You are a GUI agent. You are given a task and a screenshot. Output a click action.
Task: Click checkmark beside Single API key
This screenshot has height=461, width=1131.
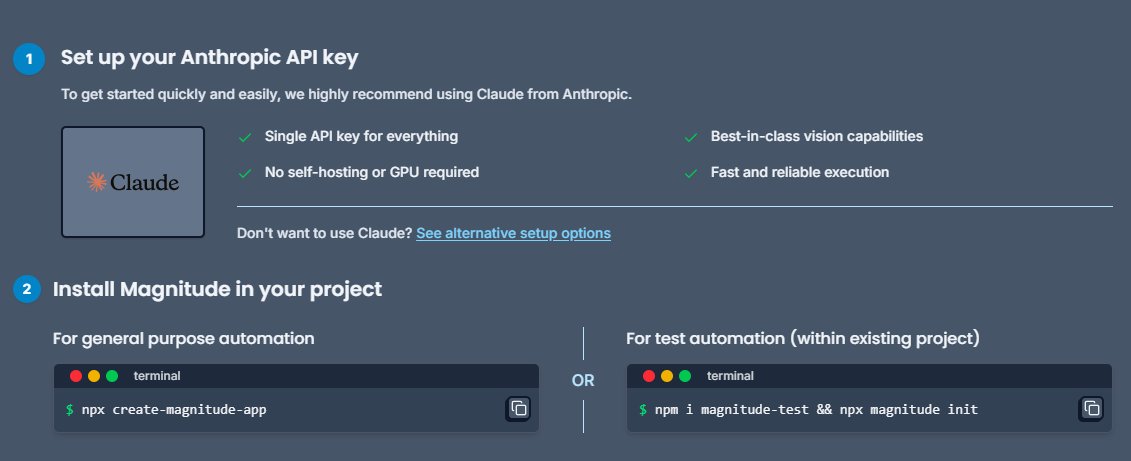(245, 137)
